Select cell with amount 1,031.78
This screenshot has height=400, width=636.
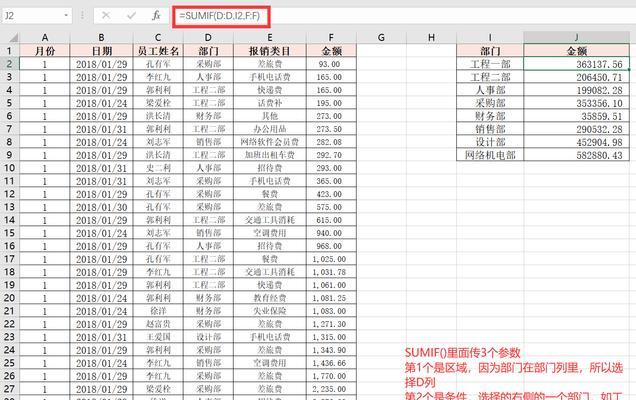click(331, 272)
